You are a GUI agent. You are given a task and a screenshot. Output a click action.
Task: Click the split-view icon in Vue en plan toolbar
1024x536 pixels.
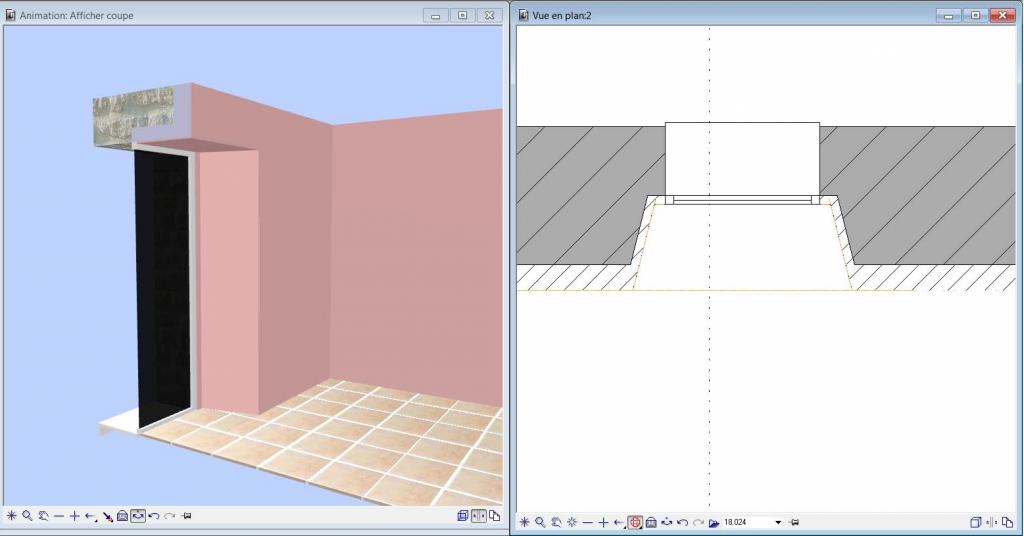(x=992, y=522)
